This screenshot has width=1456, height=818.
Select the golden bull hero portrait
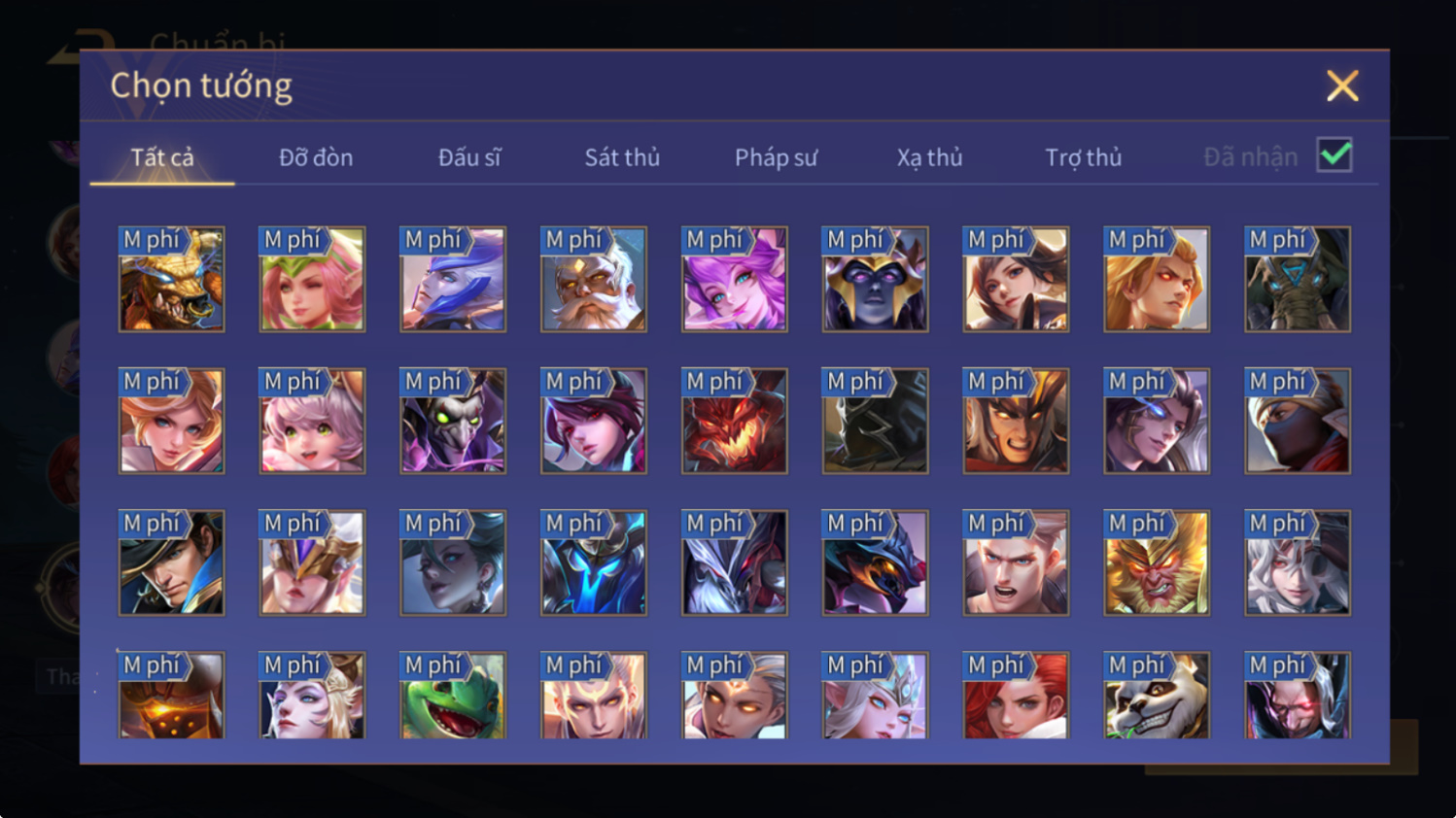tap(171, 280)
